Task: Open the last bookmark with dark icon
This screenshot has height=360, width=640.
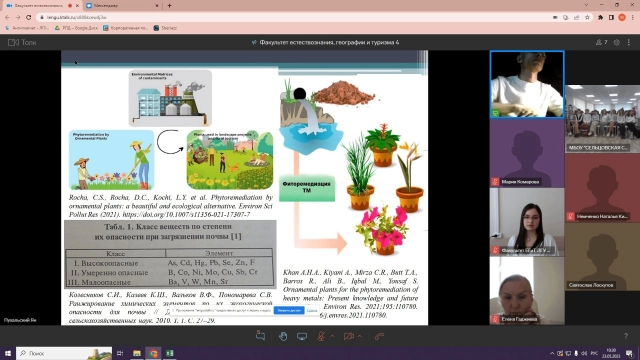Action: coord(165,28)
